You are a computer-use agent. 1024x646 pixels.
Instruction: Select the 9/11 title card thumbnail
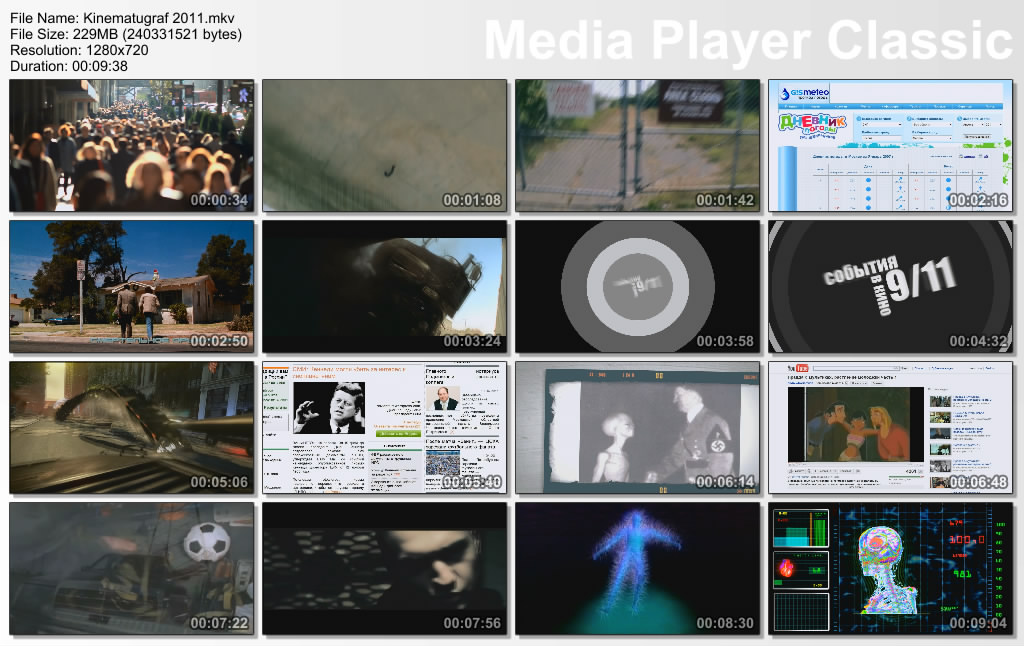(890, 286)
